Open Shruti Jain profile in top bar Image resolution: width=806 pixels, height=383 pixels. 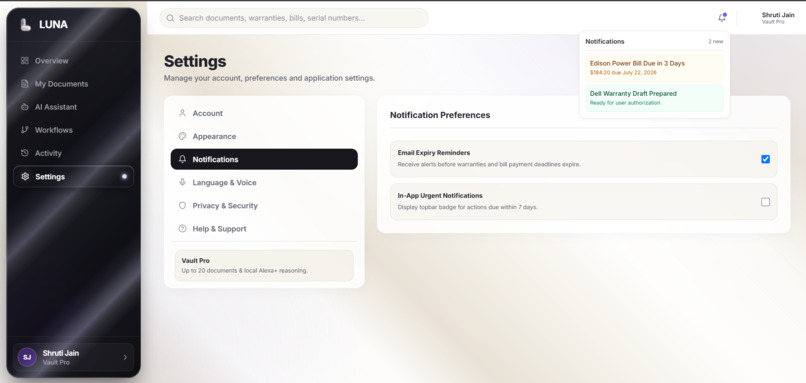click(778, 18)
